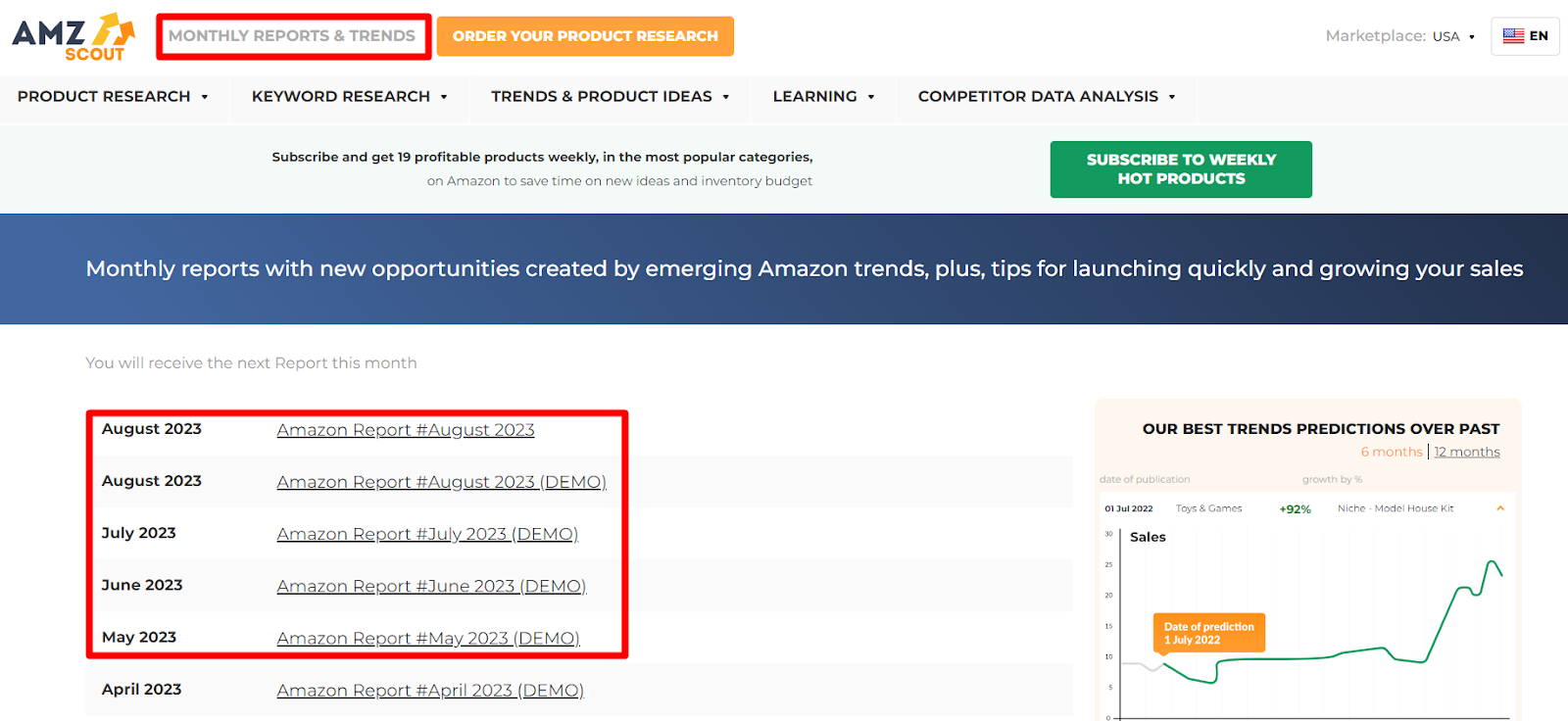Open Monthly Reports & Trends page
1568x721 pixels.
[x=292, y=36]
